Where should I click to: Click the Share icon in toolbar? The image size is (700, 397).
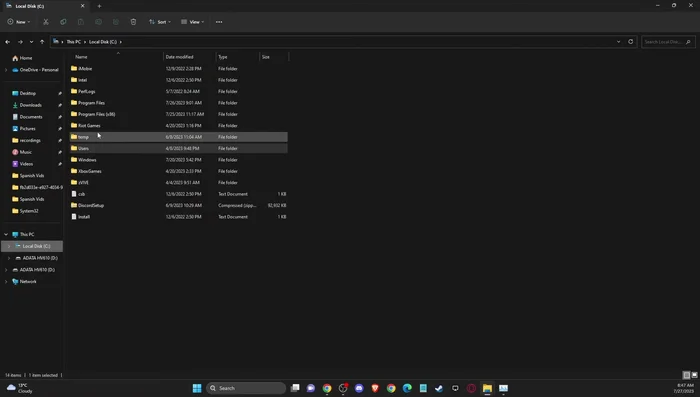click(x=116, y=22)
